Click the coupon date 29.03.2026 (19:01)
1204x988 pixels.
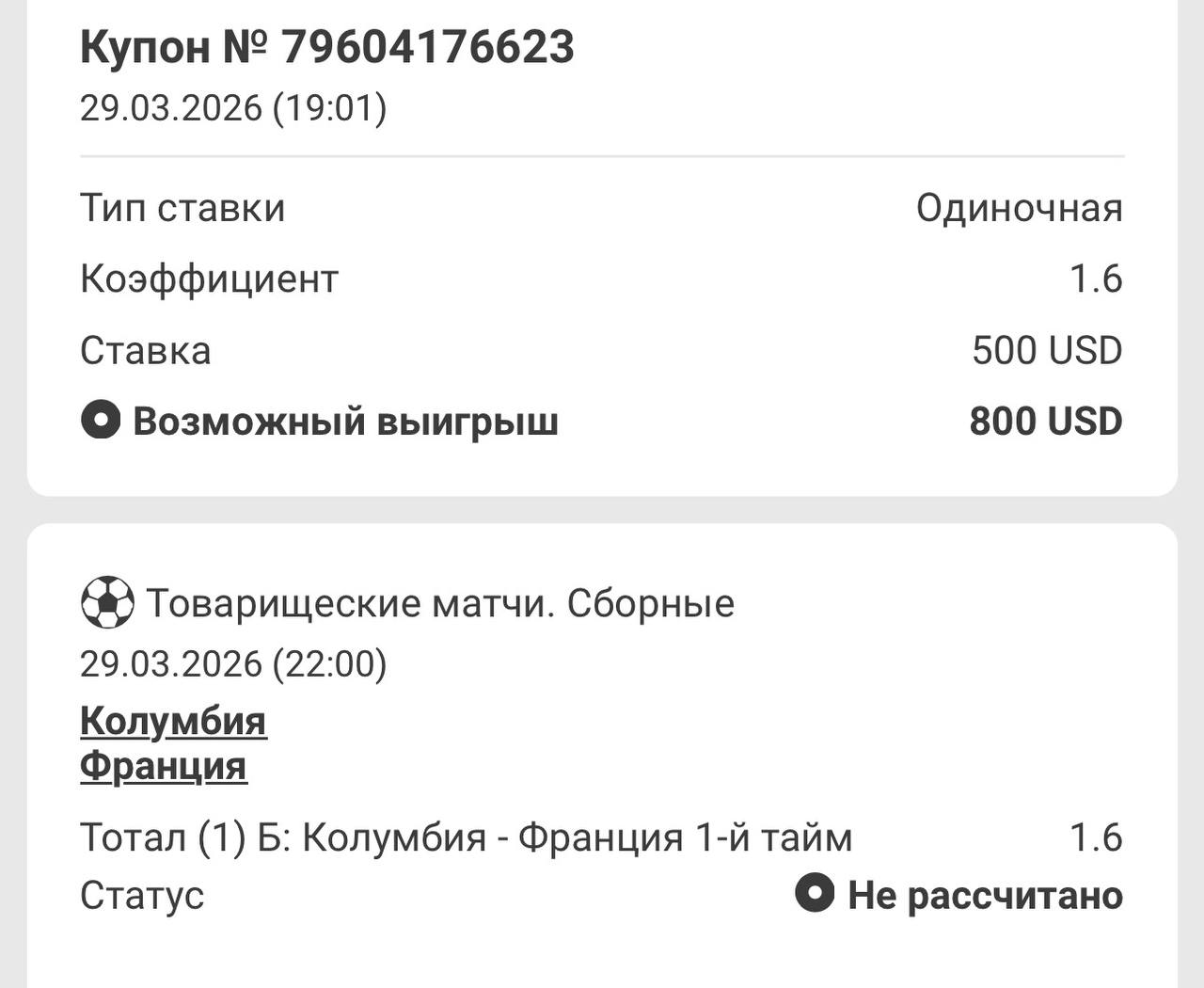(x=233, y=108)
